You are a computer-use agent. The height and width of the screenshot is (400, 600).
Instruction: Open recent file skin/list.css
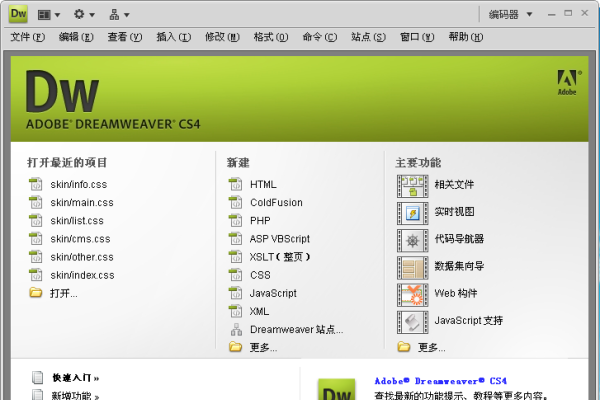pos(77,221)
